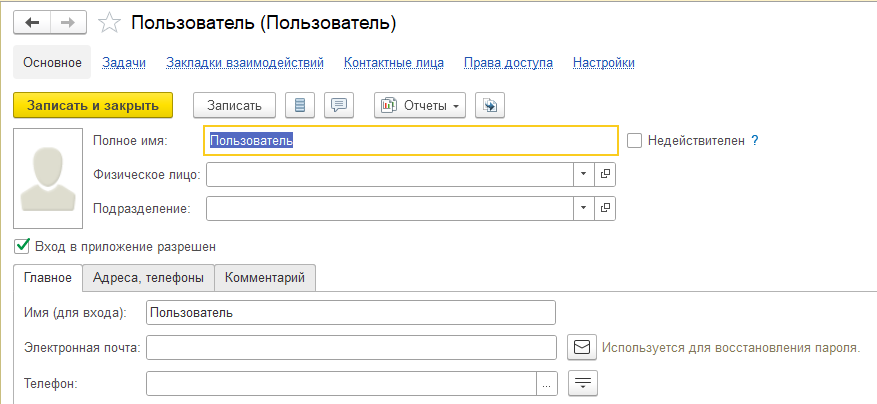Screen dimensions: 877x404
Task: Click the speech bubble toolbar icon
Action: pyautogui.click(x=341, y=105)
